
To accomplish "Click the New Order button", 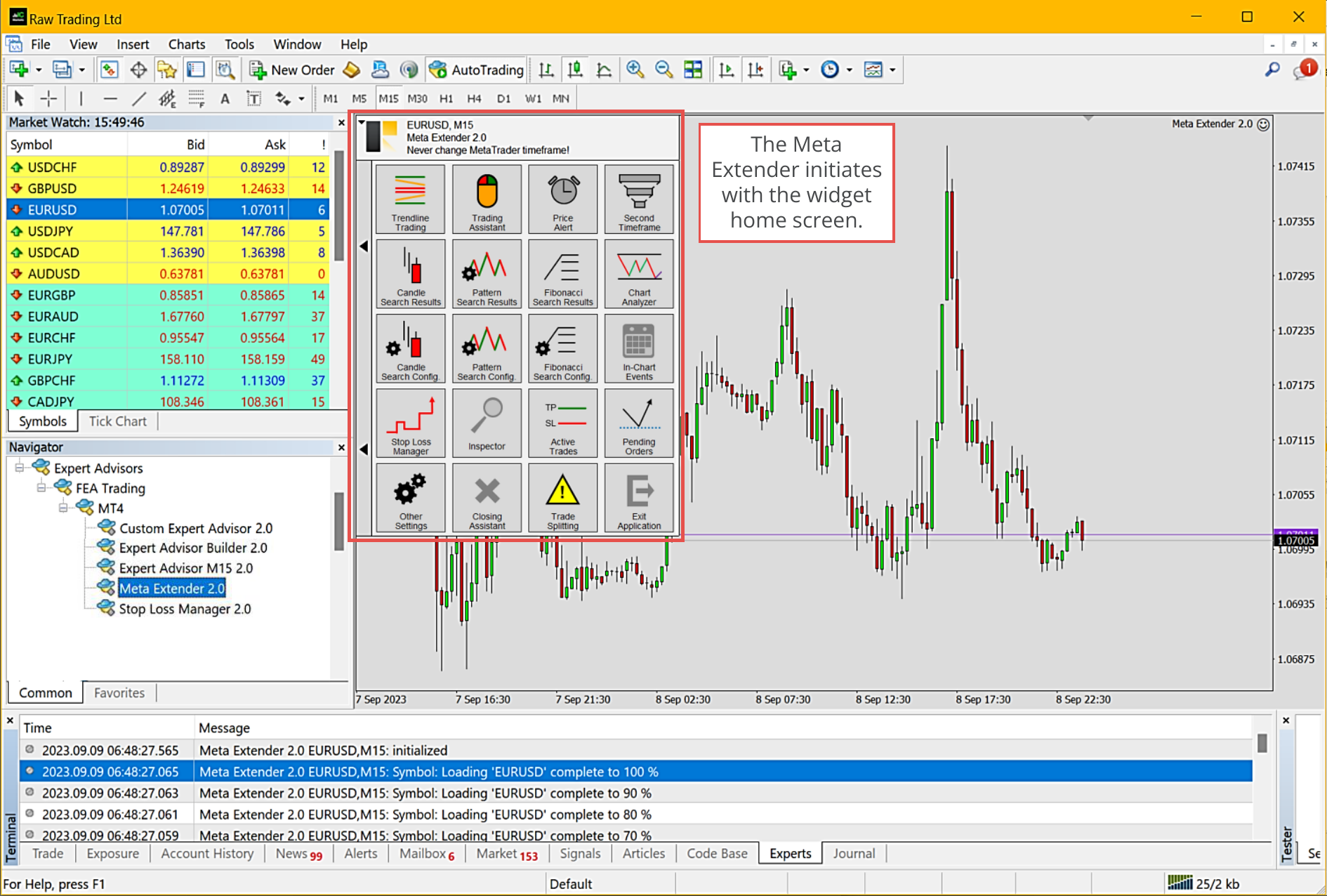I will point(292,70).
